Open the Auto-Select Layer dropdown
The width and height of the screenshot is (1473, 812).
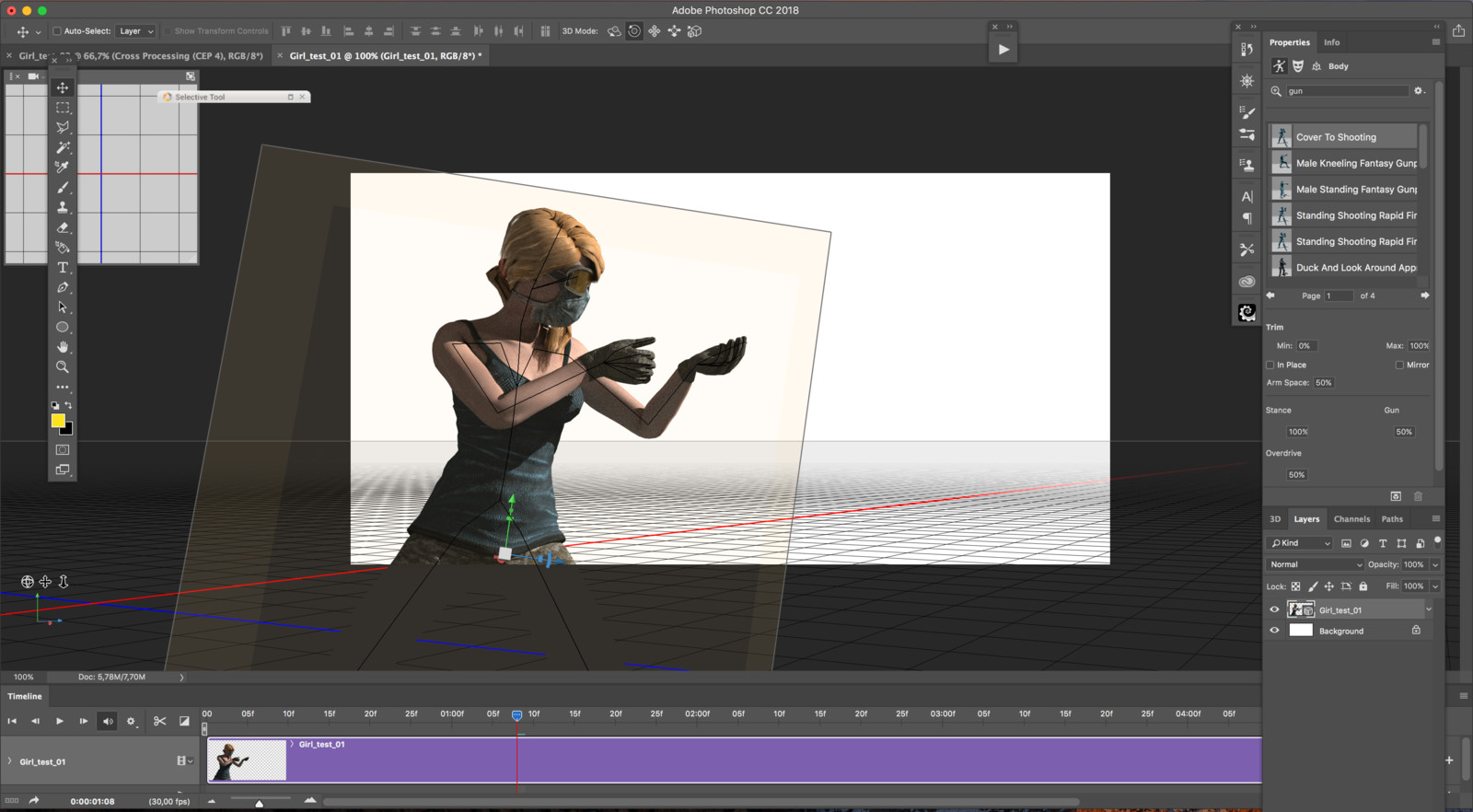point(136,31)
